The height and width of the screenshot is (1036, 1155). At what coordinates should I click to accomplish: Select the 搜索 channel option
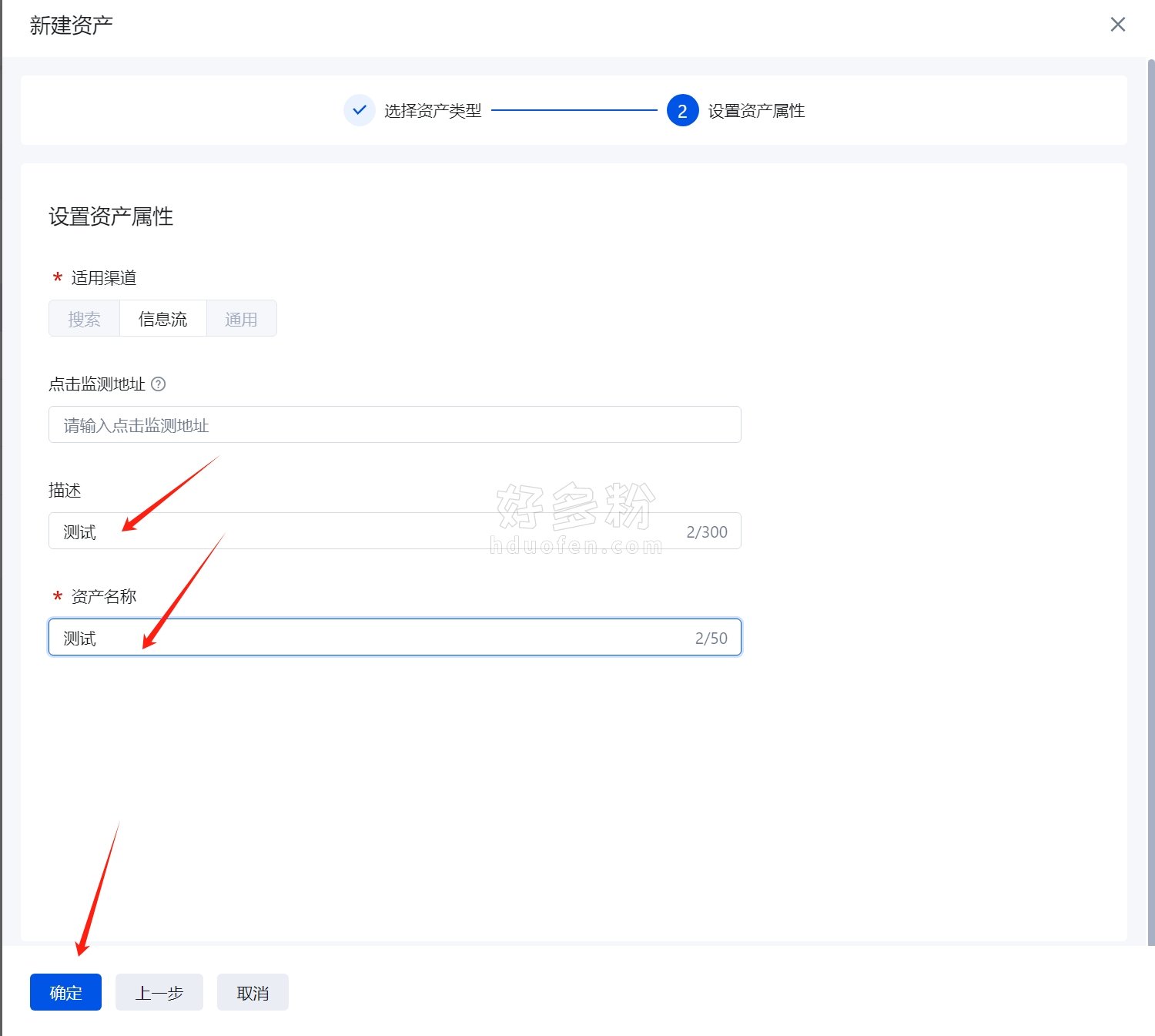[x=84, y=319]
